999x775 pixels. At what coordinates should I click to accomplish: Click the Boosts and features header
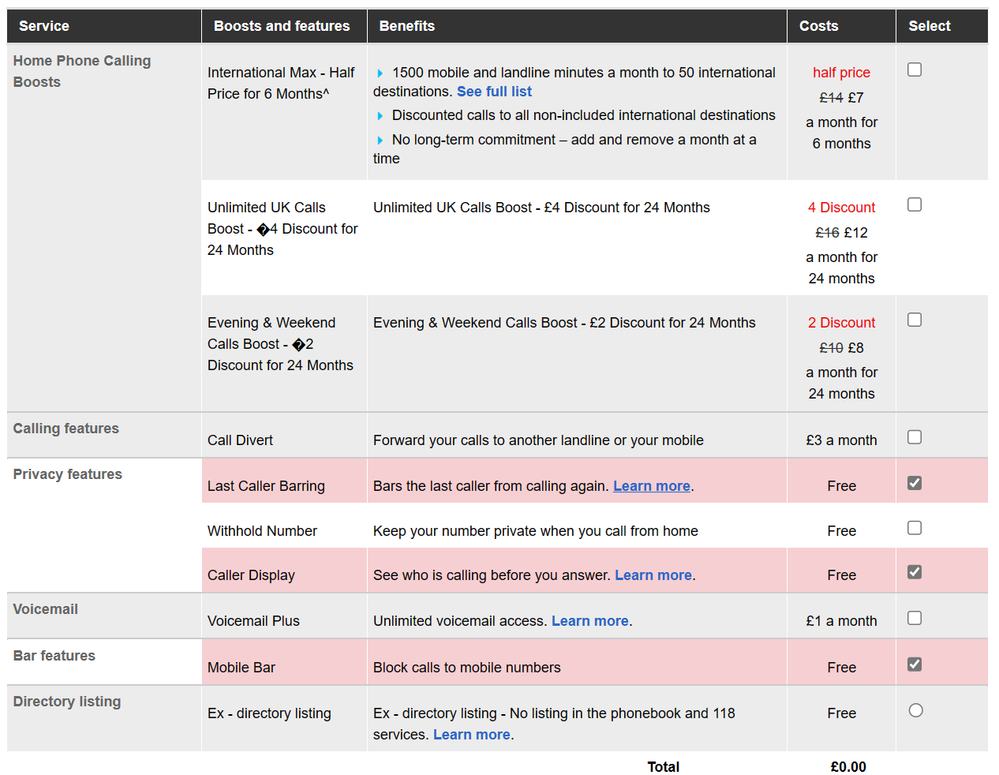pos(281,26)
